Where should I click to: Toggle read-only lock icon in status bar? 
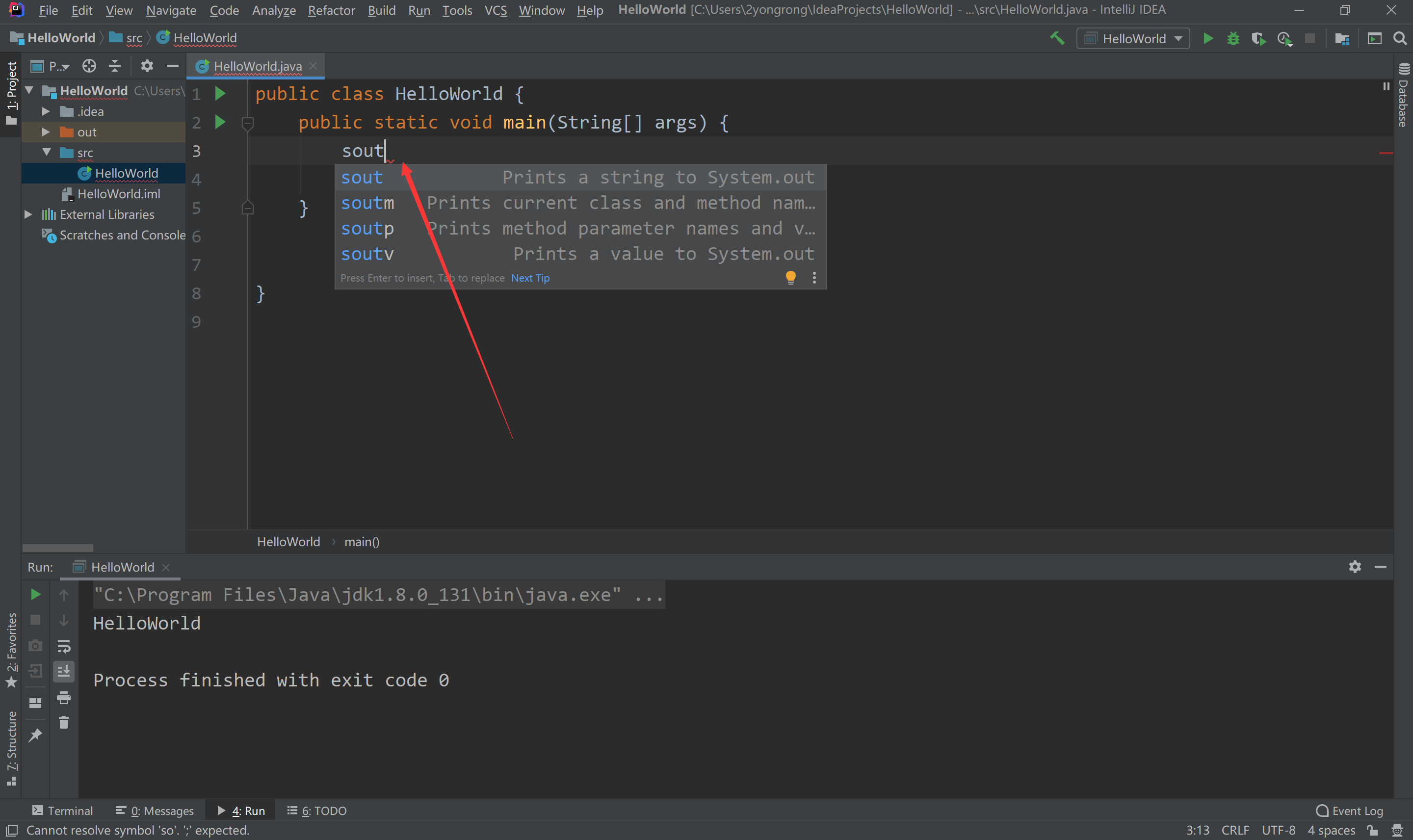[x=1372, y=830]
